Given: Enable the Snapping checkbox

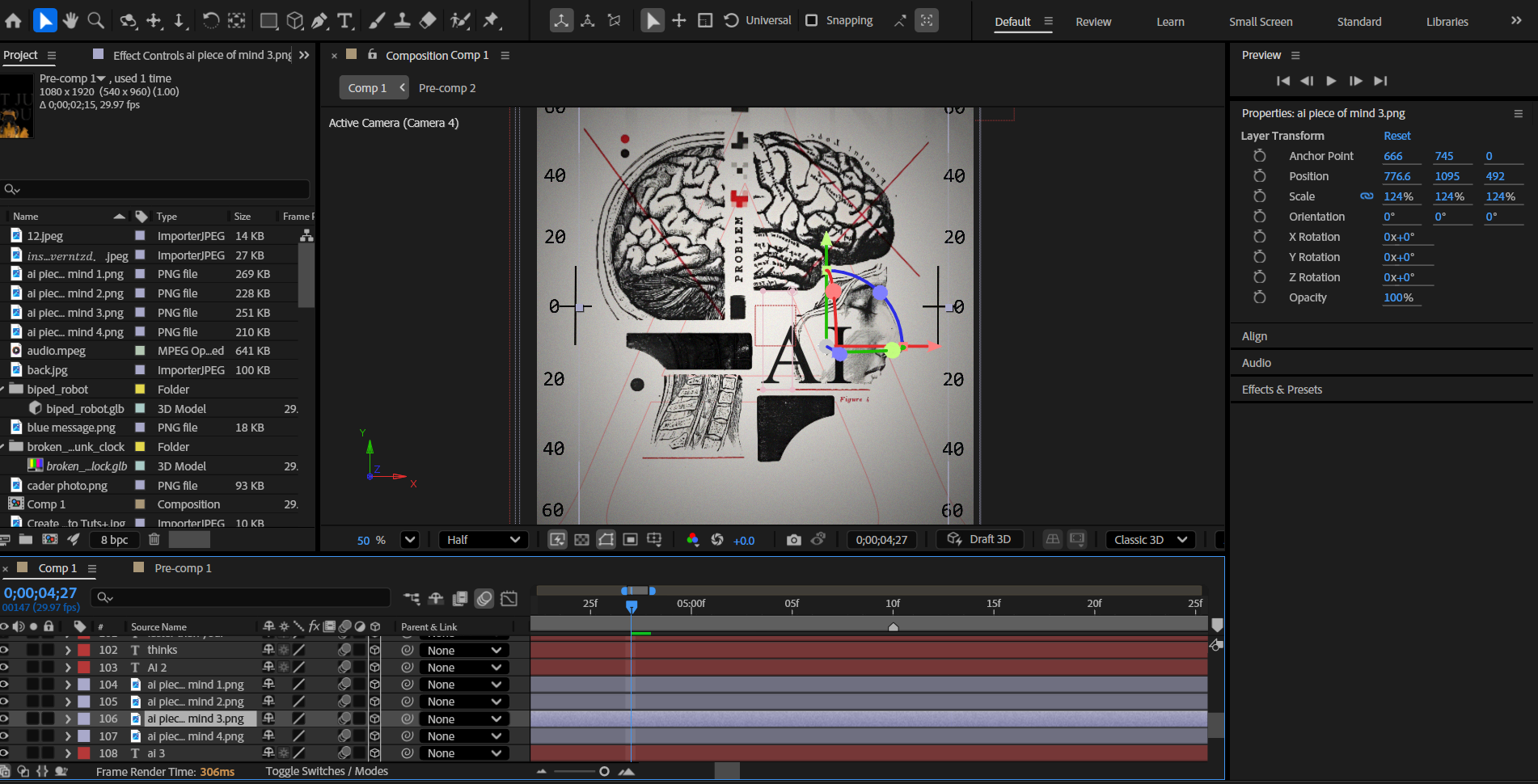Looking at the screenshot, I should click(812, 20).
